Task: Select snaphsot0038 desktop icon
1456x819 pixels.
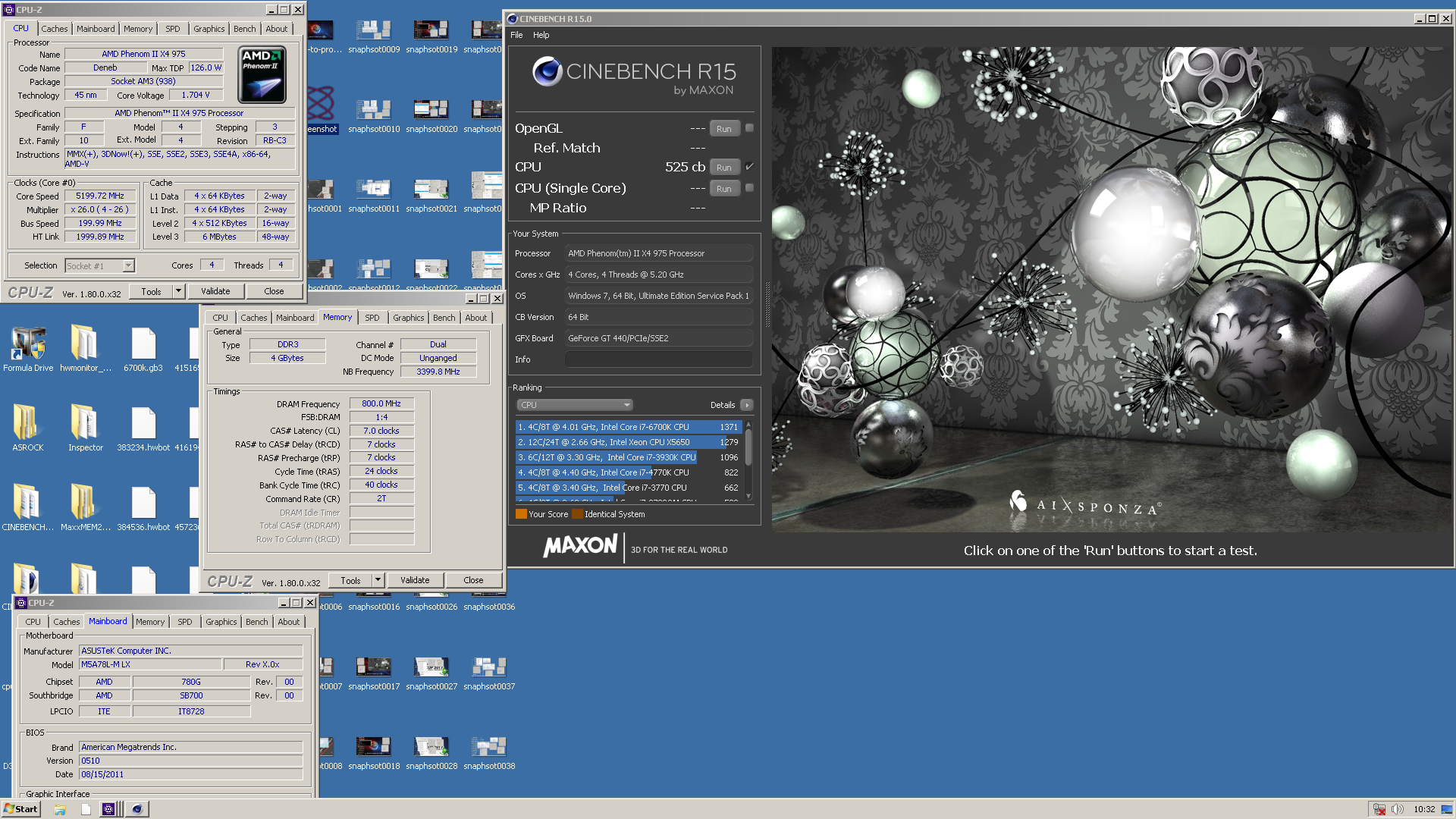Action: click(x=489, y=754)
